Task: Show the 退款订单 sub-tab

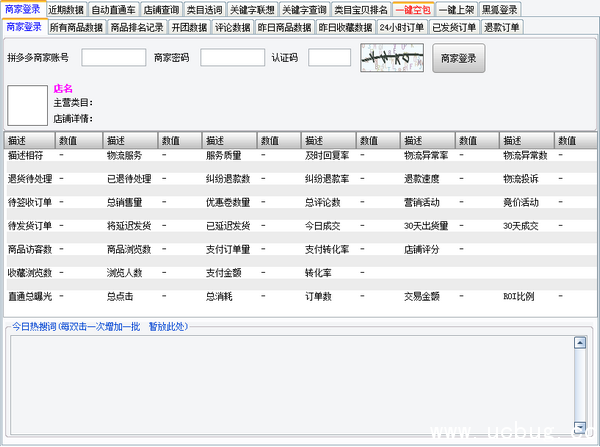Action: (500, 27)
